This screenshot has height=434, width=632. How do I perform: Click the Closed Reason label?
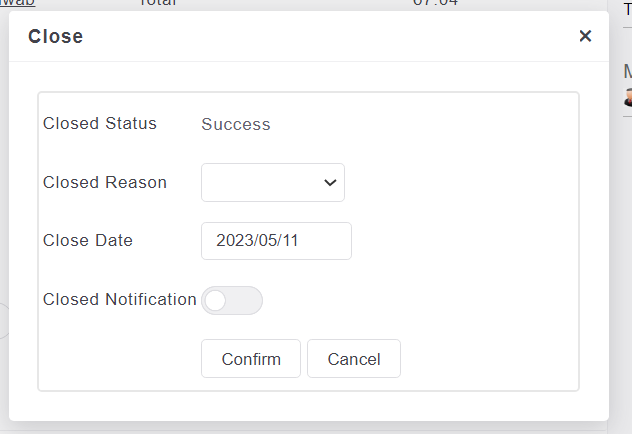pyautogui.click(x=105, y=182)
